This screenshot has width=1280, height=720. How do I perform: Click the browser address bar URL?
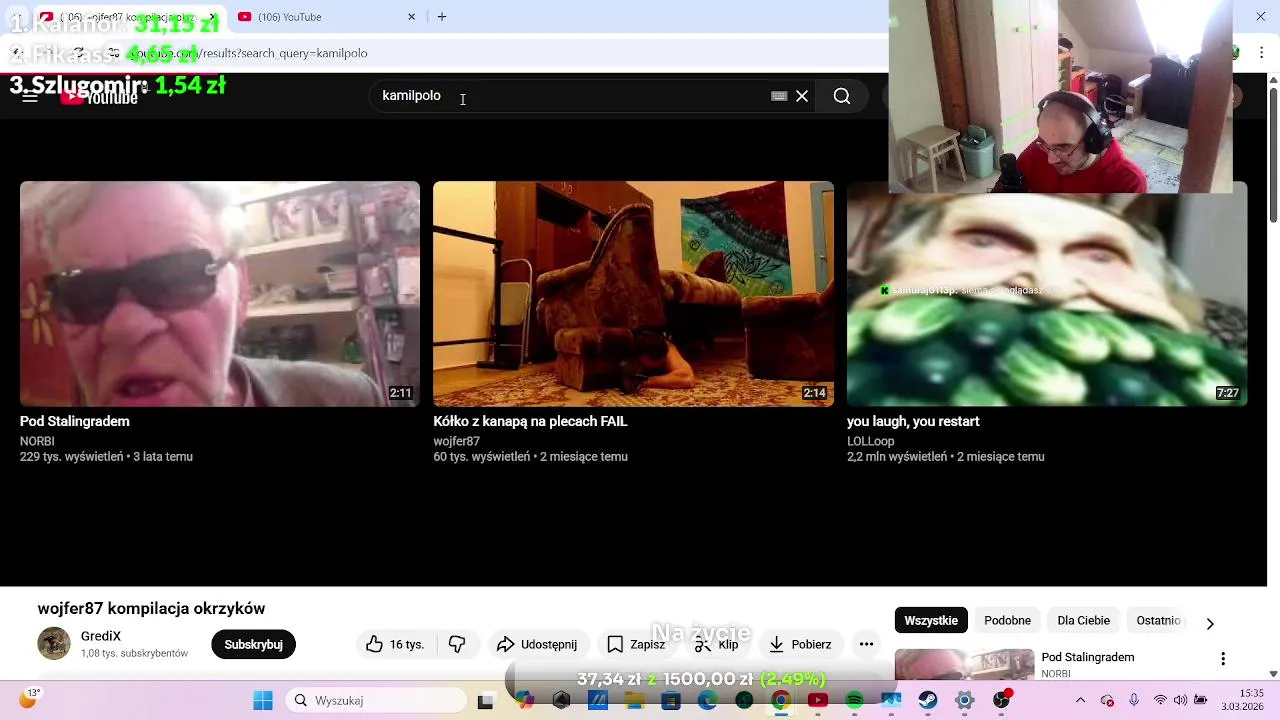249,53
